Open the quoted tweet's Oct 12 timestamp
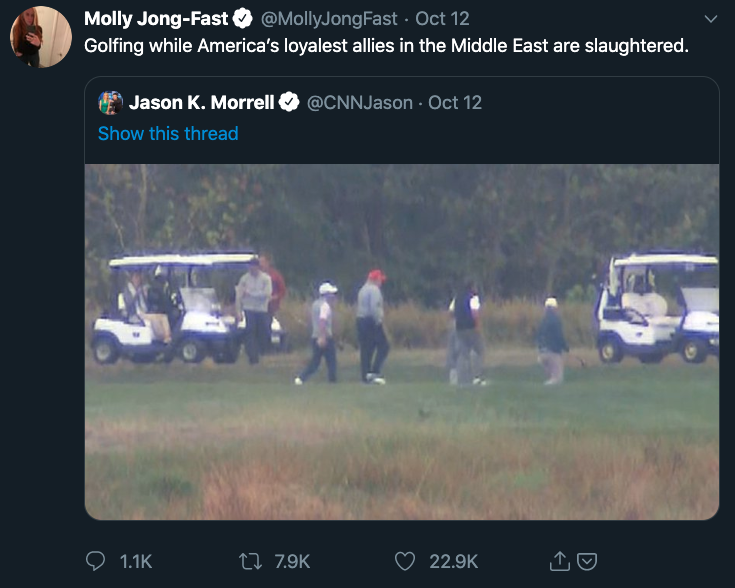 455,103
